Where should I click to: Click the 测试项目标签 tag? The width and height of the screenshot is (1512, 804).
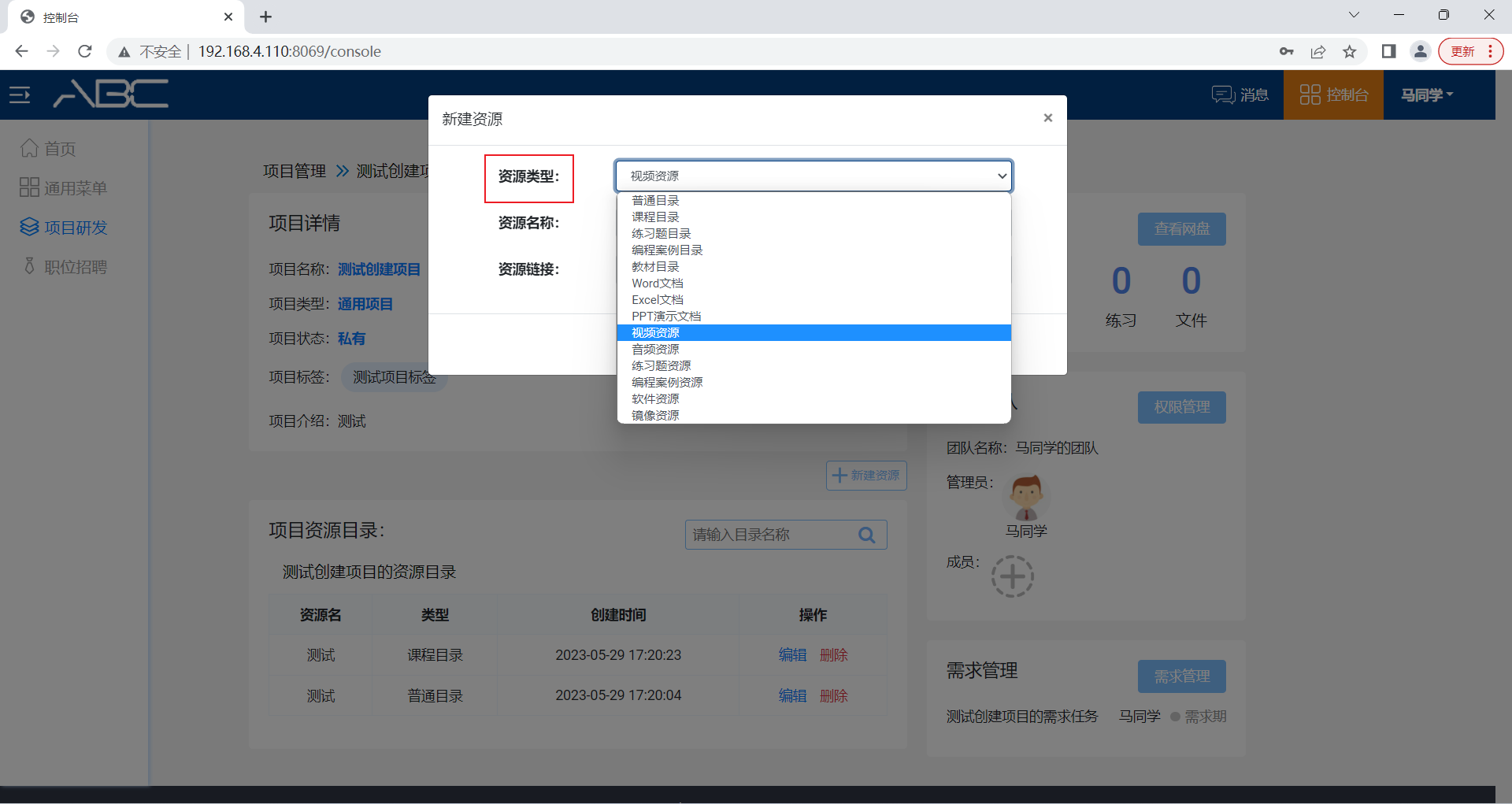(x=394, y=377)
